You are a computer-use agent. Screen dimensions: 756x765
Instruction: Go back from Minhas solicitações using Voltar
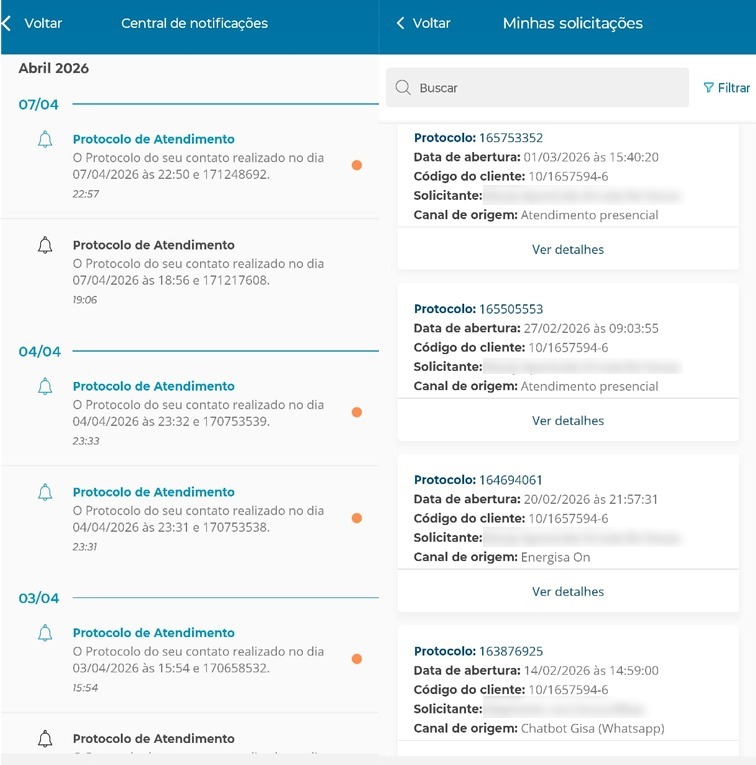point(423,23)
